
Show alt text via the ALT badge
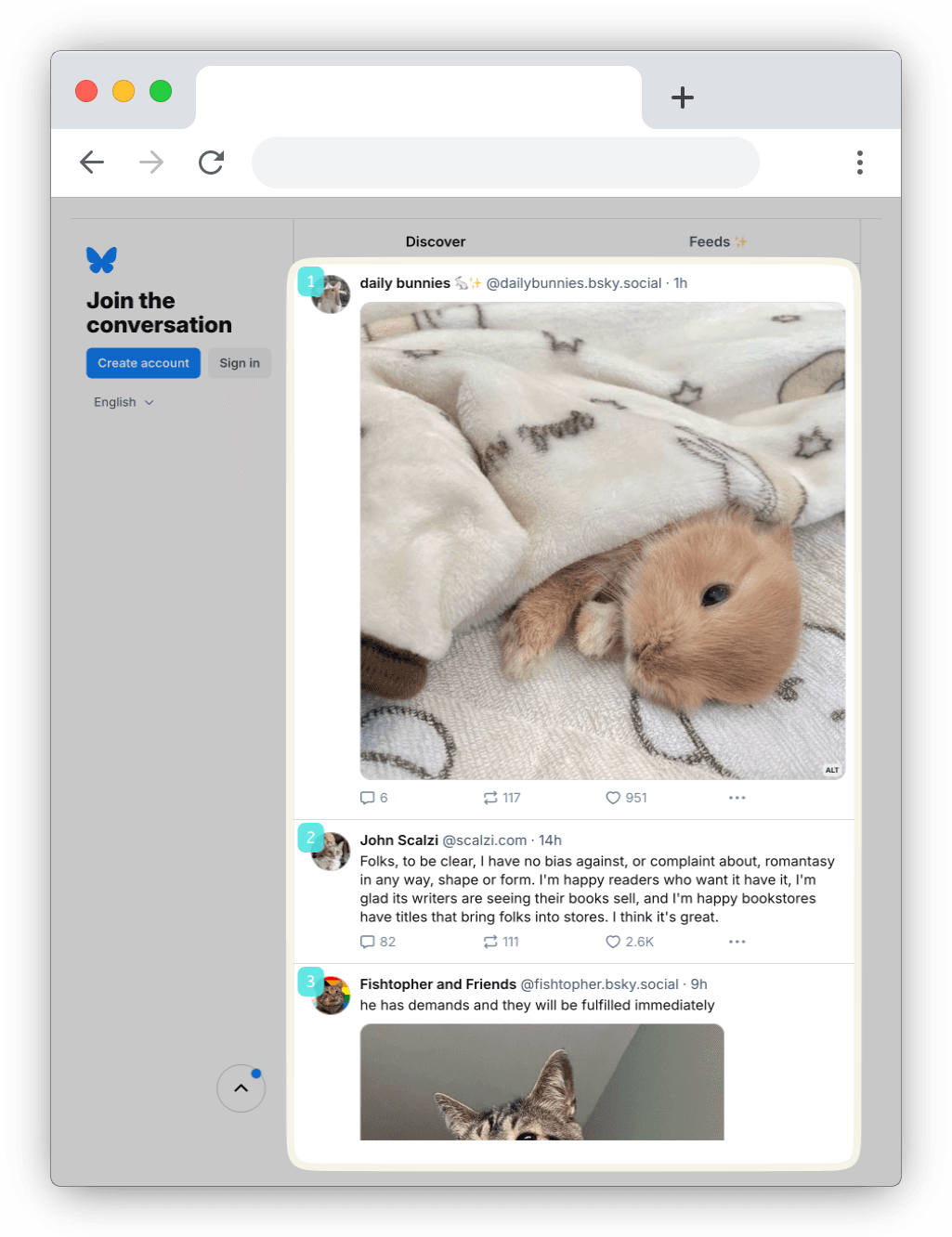tap(831, 770)
